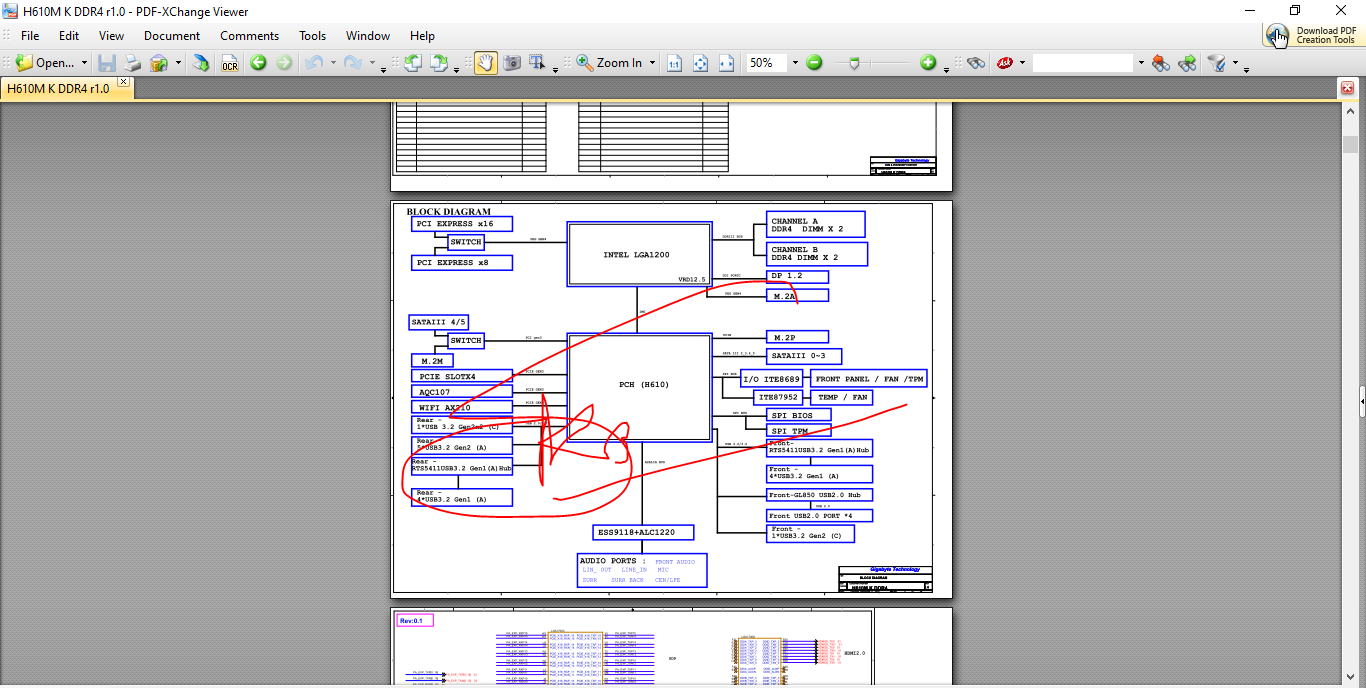Image resolution: width=1366 pixels, height=688 pixels.
Task: Rotate page clockwise icon
Action: tap(438, 63)
